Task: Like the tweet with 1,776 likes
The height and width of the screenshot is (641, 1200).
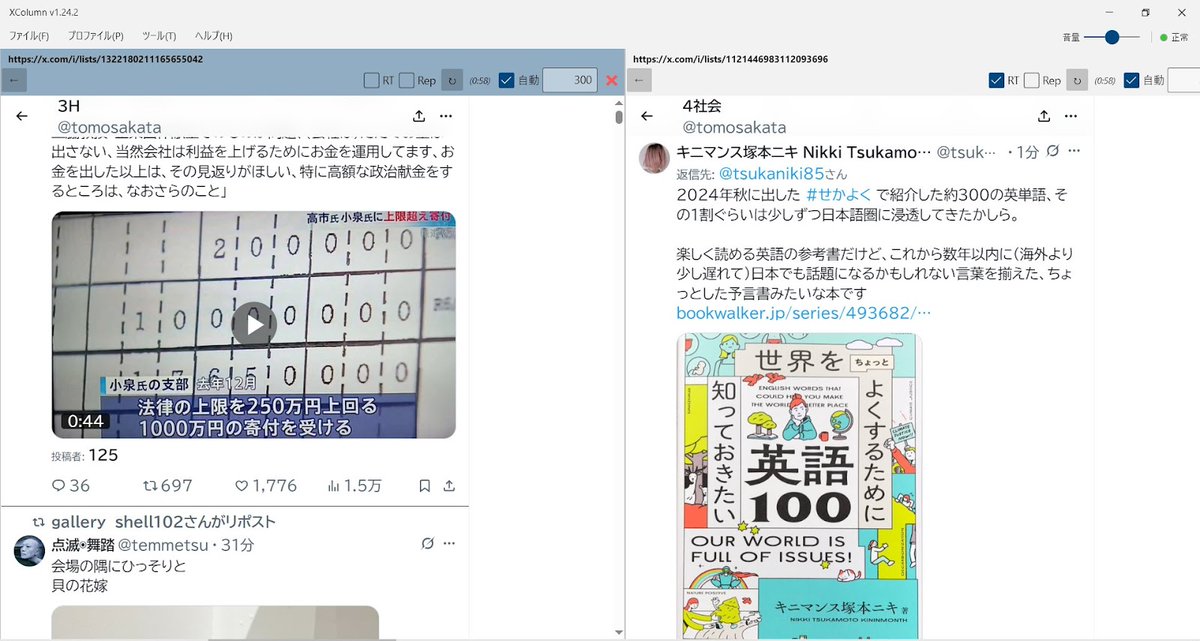Action: tap(265, 486)
